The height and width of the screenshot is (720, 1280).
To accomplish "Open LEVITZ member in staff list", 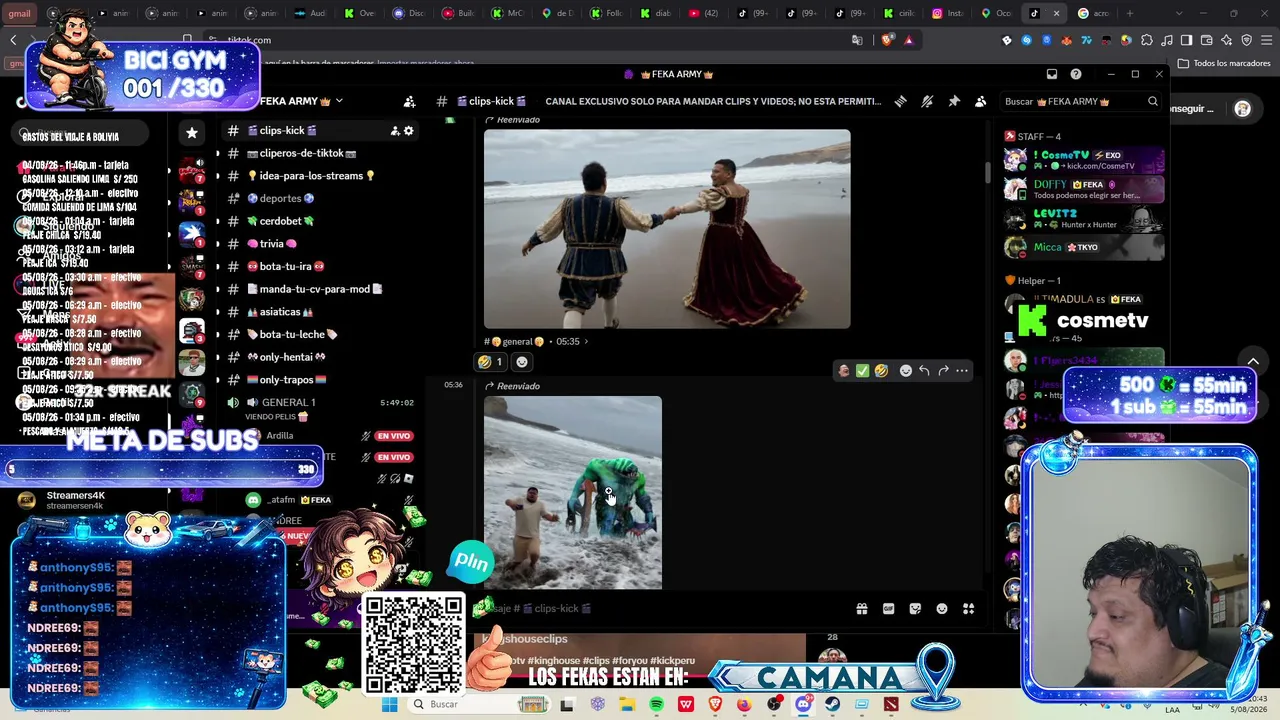I will [x=1084, y=218].
